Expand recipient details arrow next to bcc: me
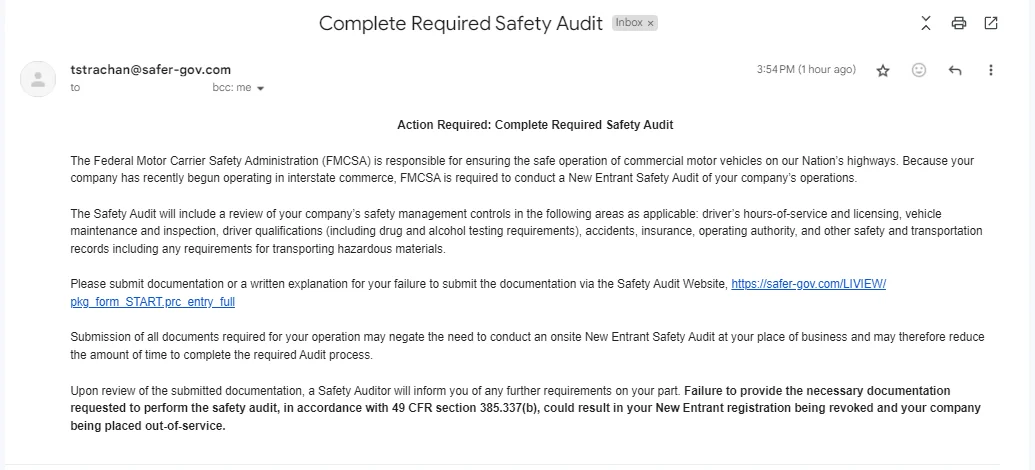1035x470 pixels. point(261,88)
